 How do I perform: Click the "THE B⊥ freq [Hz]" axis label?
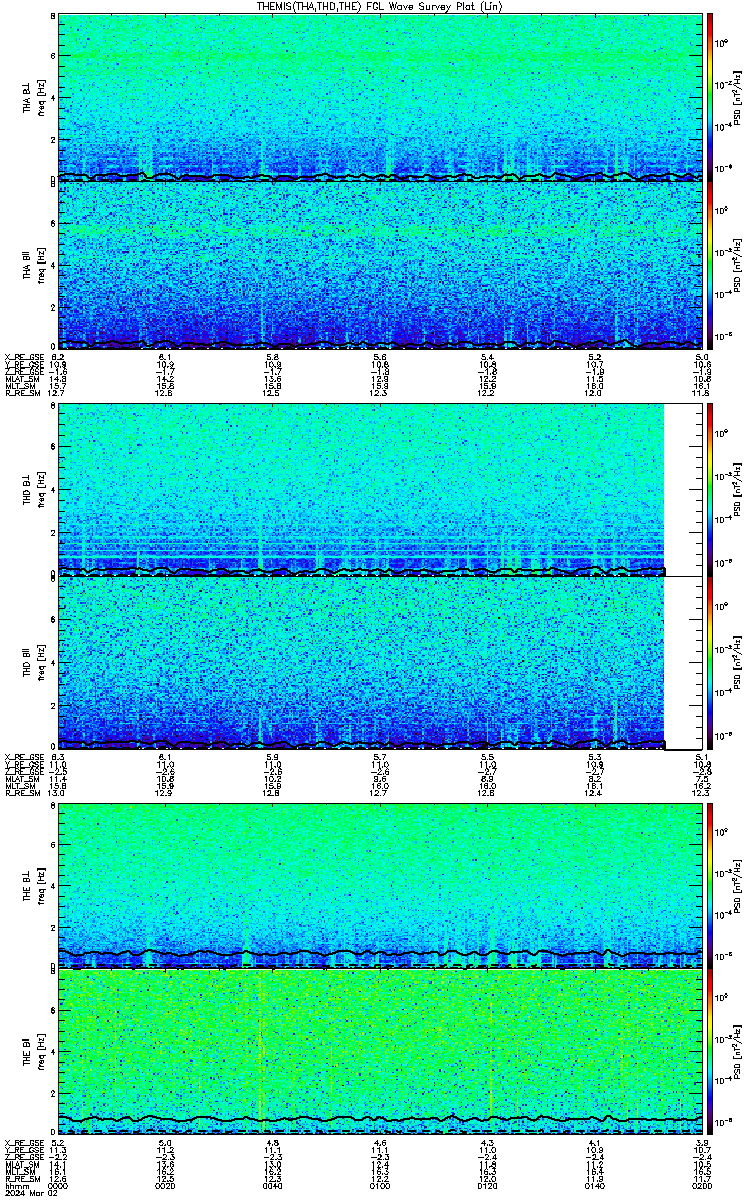32,885
